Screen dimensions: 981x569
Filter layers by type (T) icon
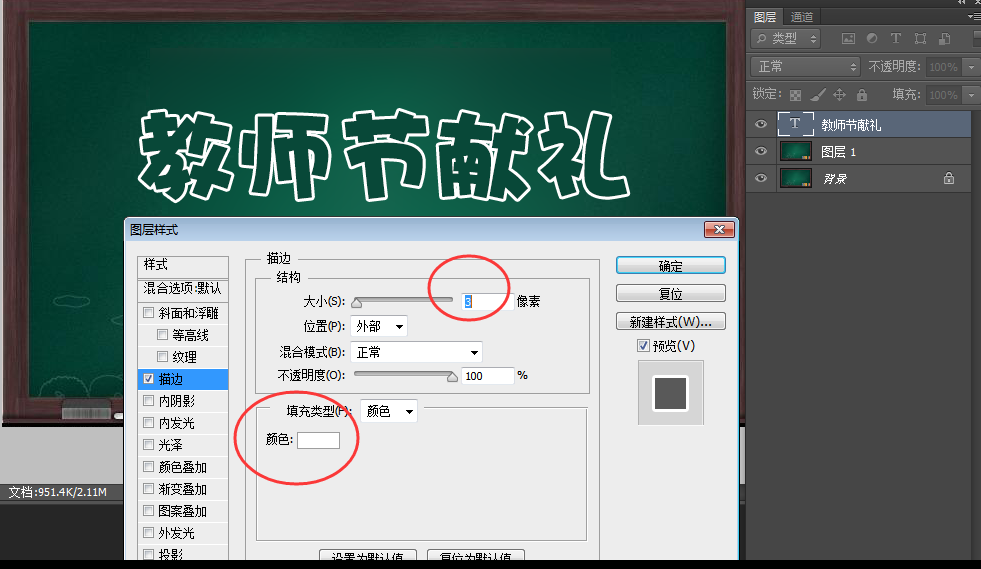pos(895,39)
